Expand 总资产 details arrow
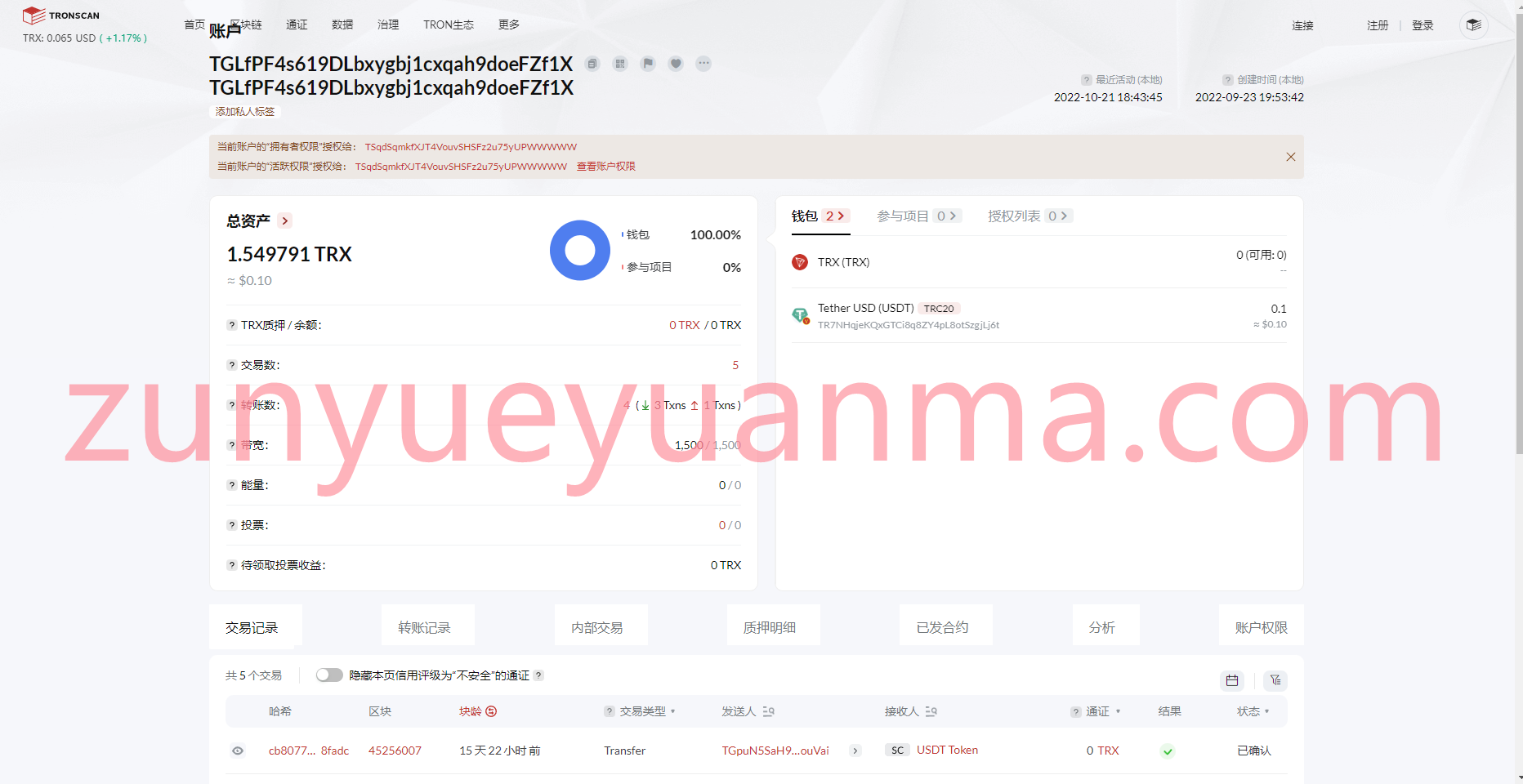 pyautogui.click(x=284, y=220)
